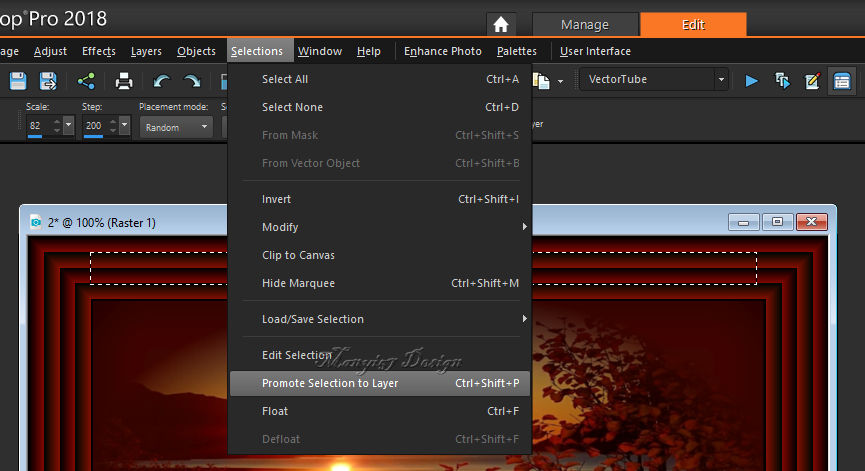Viewport: 865px width, 471px height.
Task: Choose Float from the Selections menu
Action: [380, 411]
